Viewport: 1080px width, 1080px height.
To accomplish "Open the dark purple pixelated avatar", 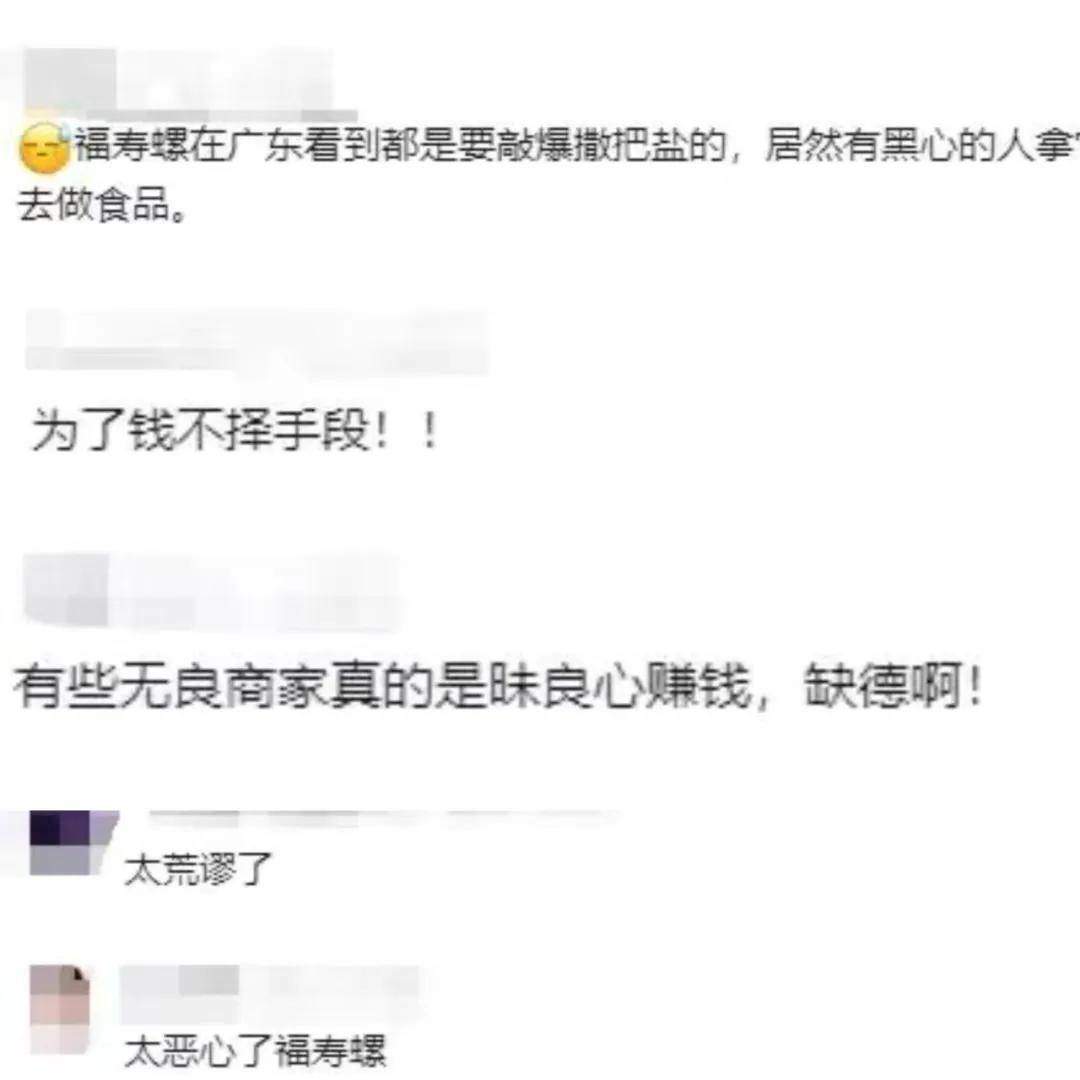I will [71, 844].
